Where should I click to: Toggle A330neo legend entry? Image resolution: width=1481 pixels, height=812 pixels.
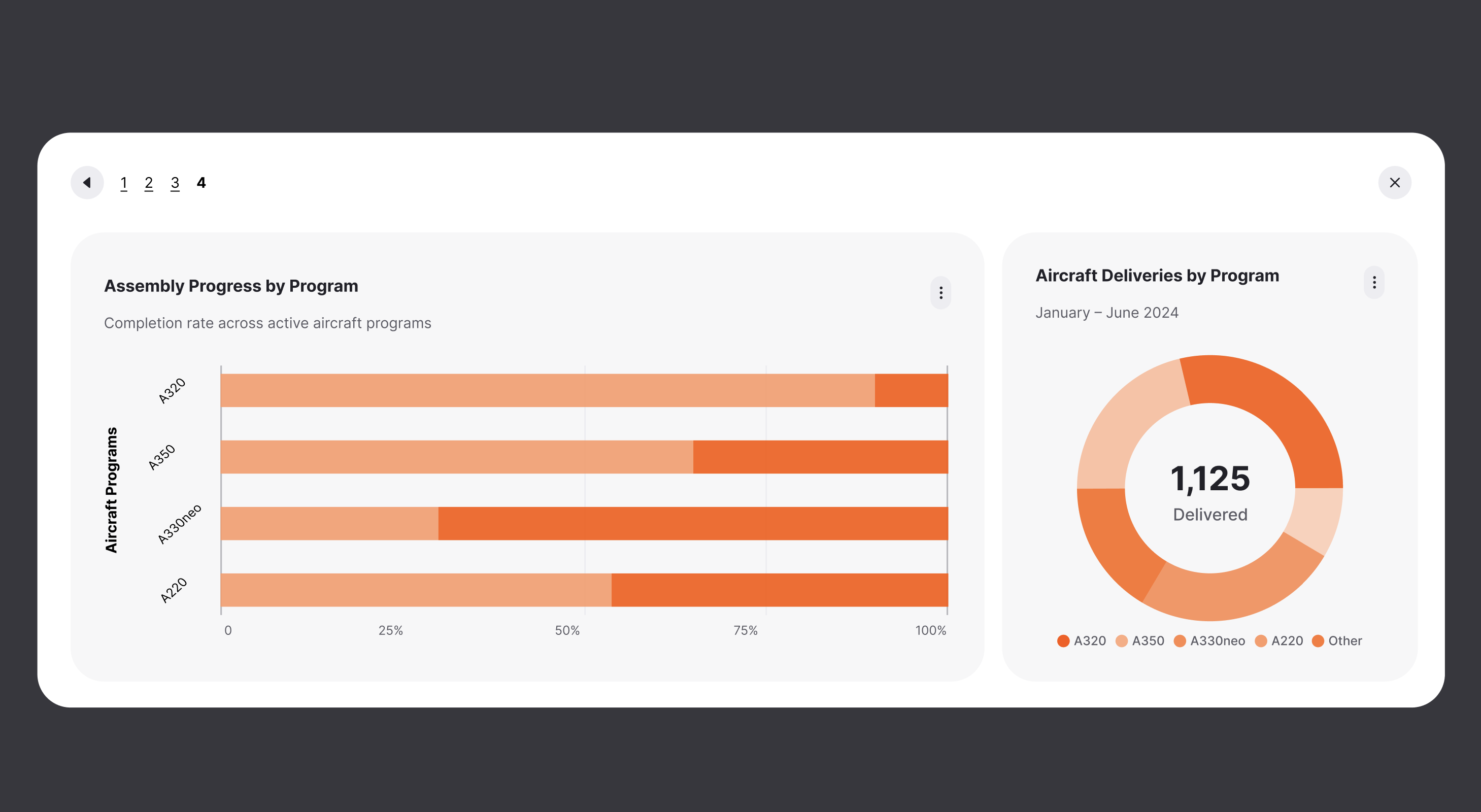(x=1209, y=640)
